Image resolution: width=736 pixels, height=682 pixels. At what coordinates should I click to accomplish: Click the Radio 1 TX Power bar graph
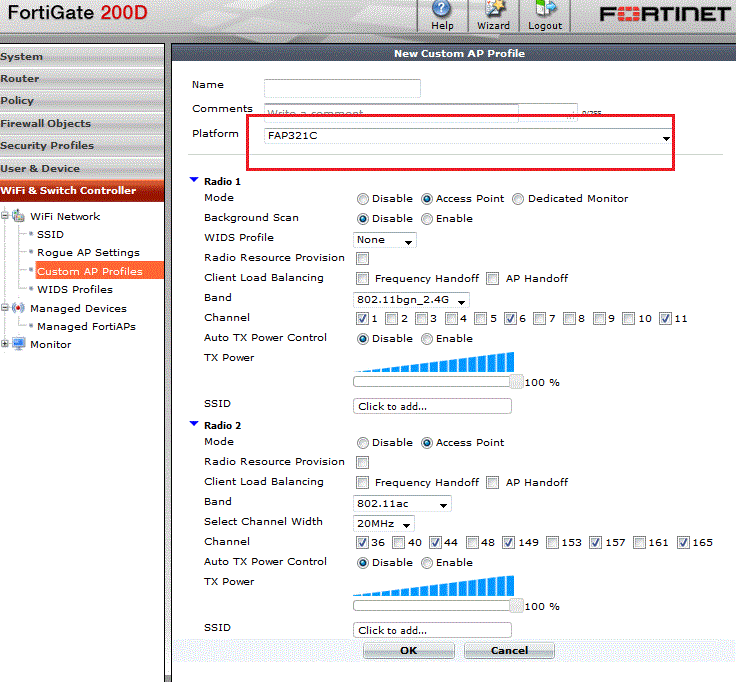pos(434,362)
